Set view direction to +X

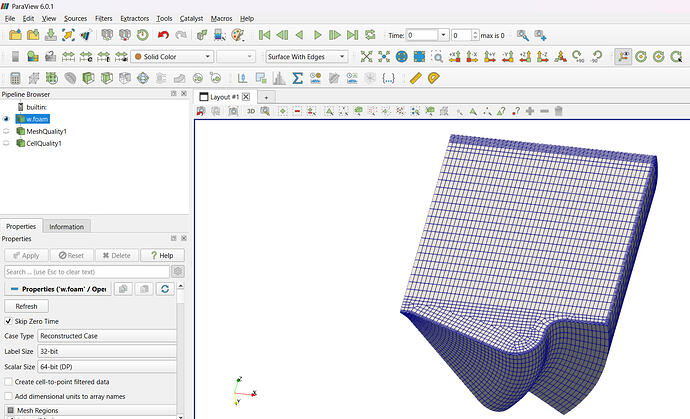pos(455,56)
